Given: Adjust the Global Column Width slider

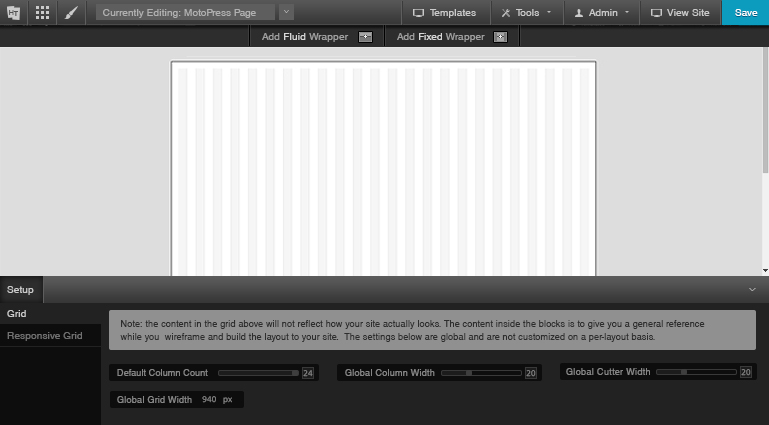Looking at the screenshot, I should coord(481,373).
